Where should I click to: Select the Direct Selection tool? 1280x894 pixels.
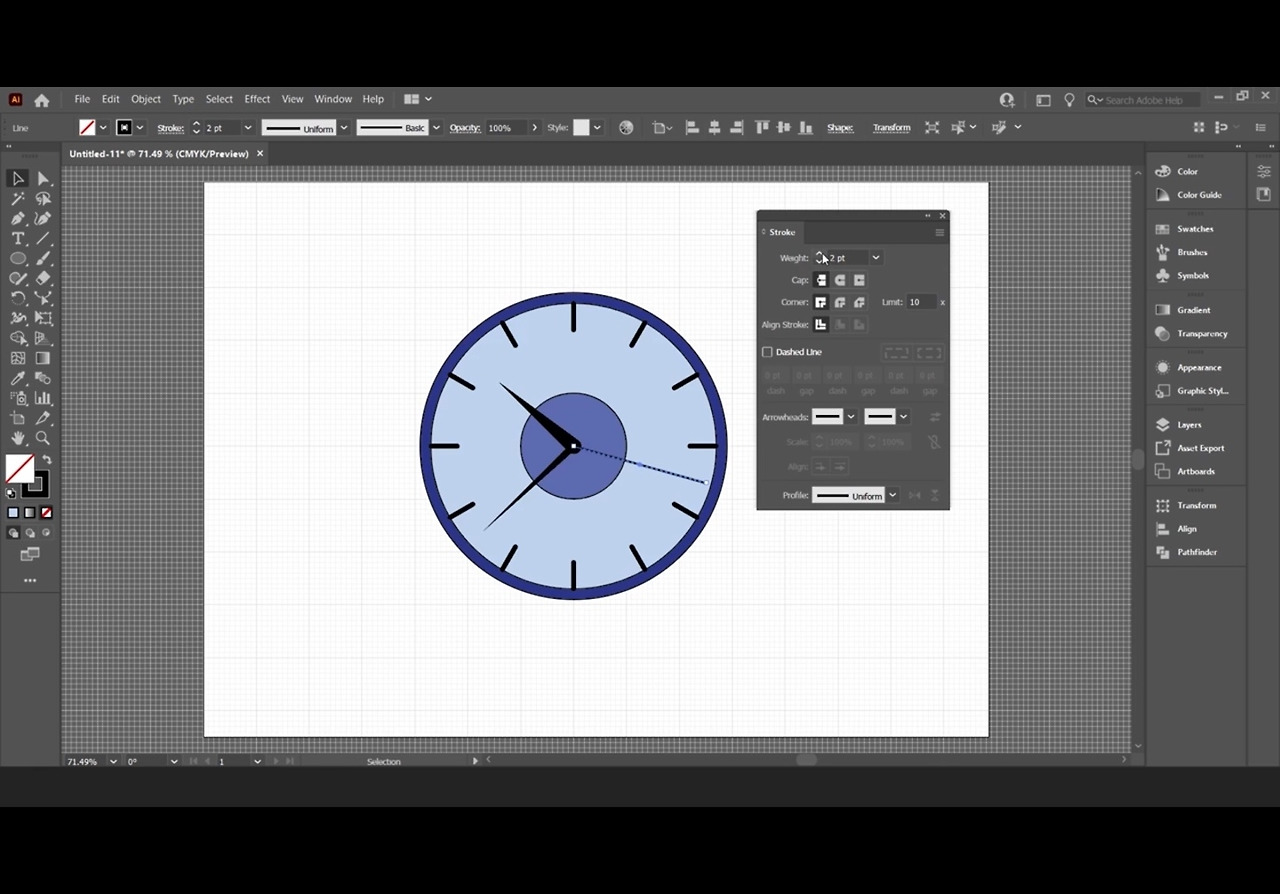[x=43, y=178]
